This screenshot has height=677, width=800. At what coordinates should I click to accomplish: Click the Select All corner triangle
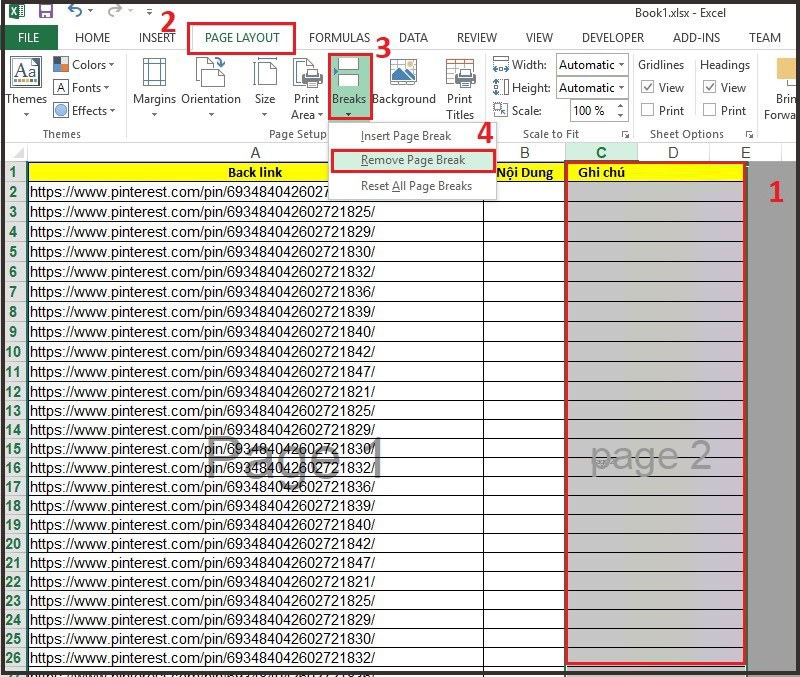(x=17, y=153)
